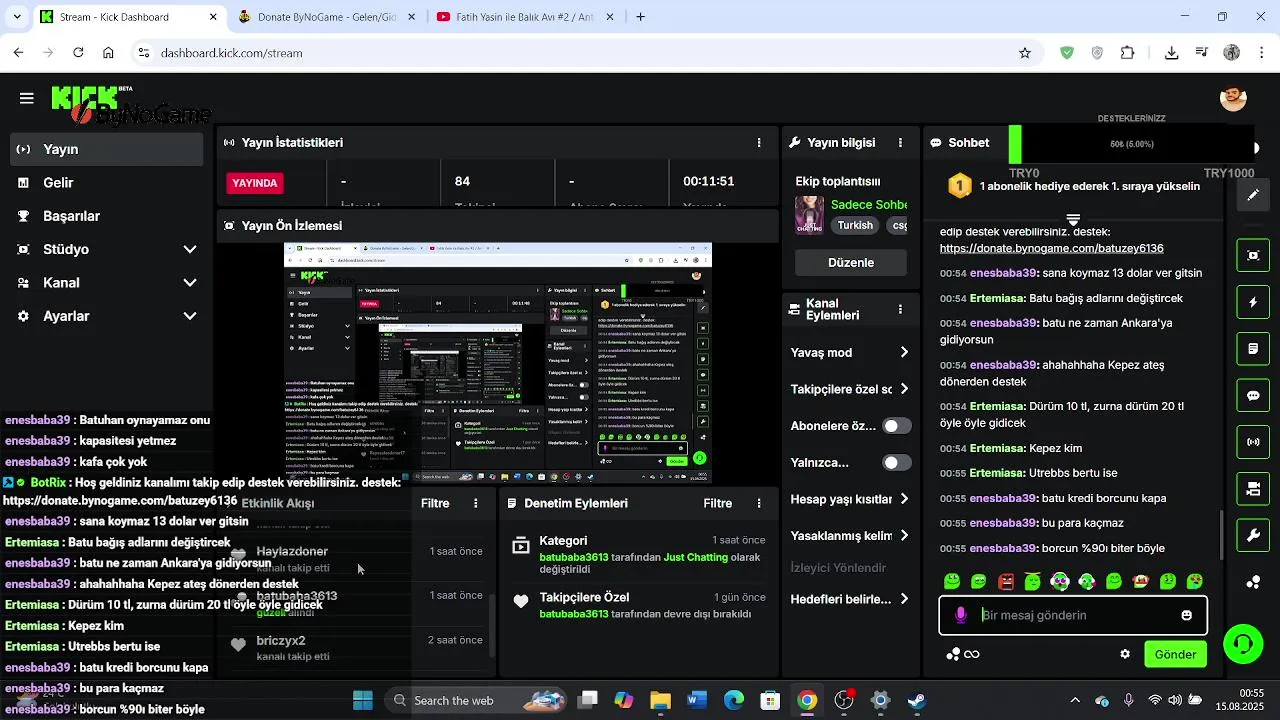1280x720 pixels.
Task: Click the first green emote in chat row
Action: [952, 581]
